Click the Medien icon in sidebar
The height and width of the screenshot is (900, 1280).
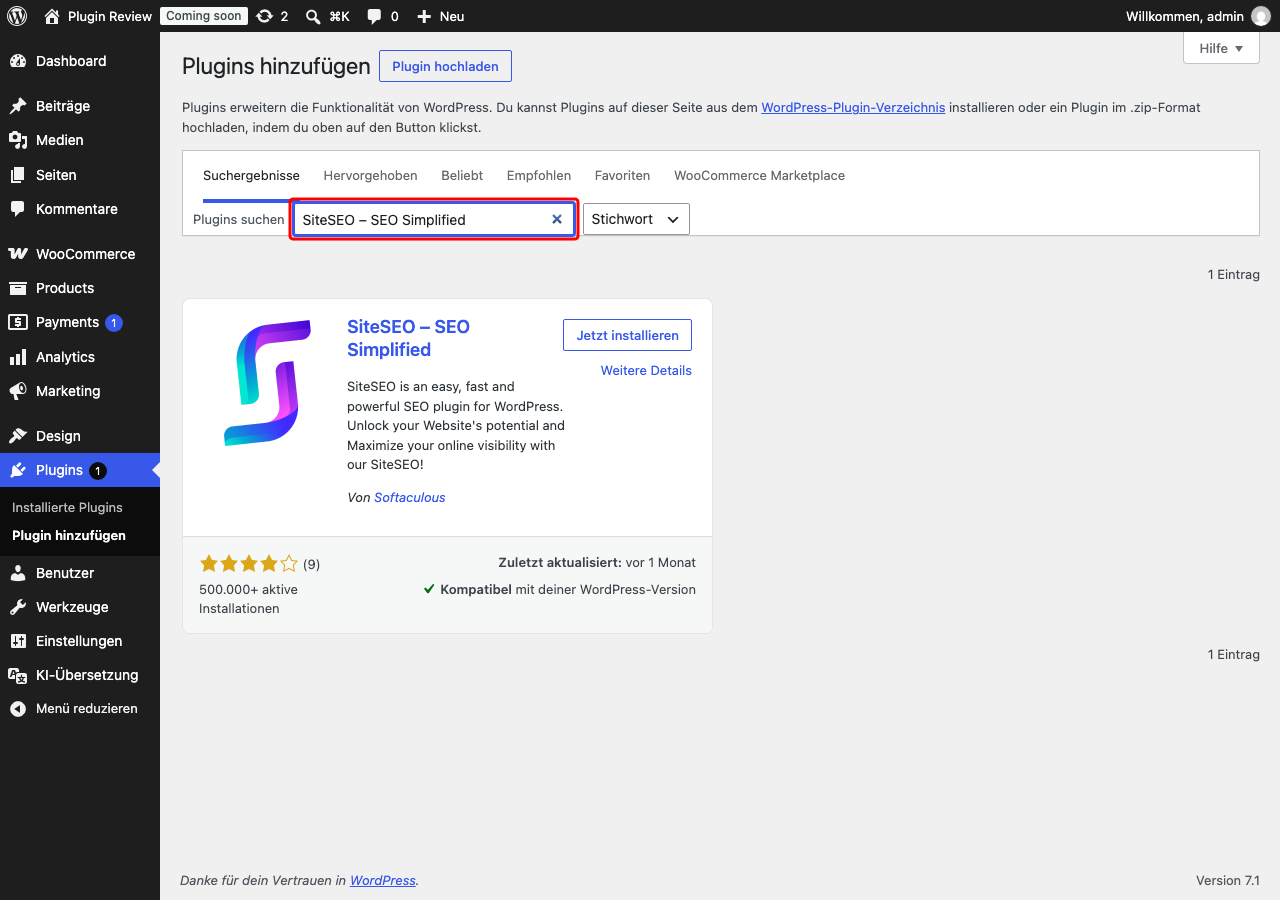click(x=18, y=140)
